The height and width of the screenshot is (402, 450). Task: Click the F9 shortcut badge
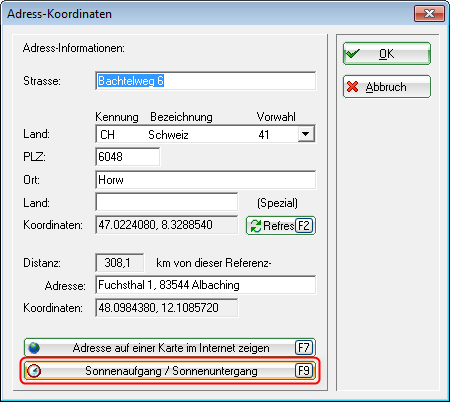coord(304,371)
